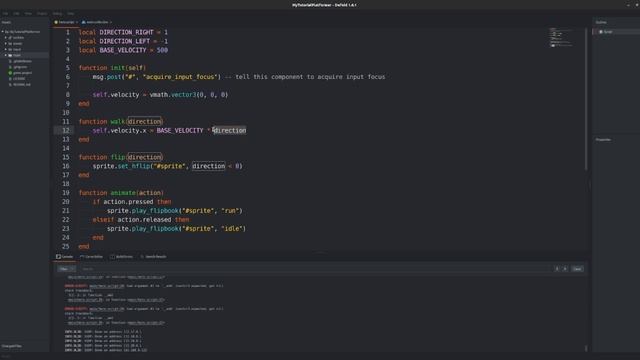Viewport: 640px width, 360px height.
Task: Click the console vertical scrollbar
Action: tap(586, 348)
